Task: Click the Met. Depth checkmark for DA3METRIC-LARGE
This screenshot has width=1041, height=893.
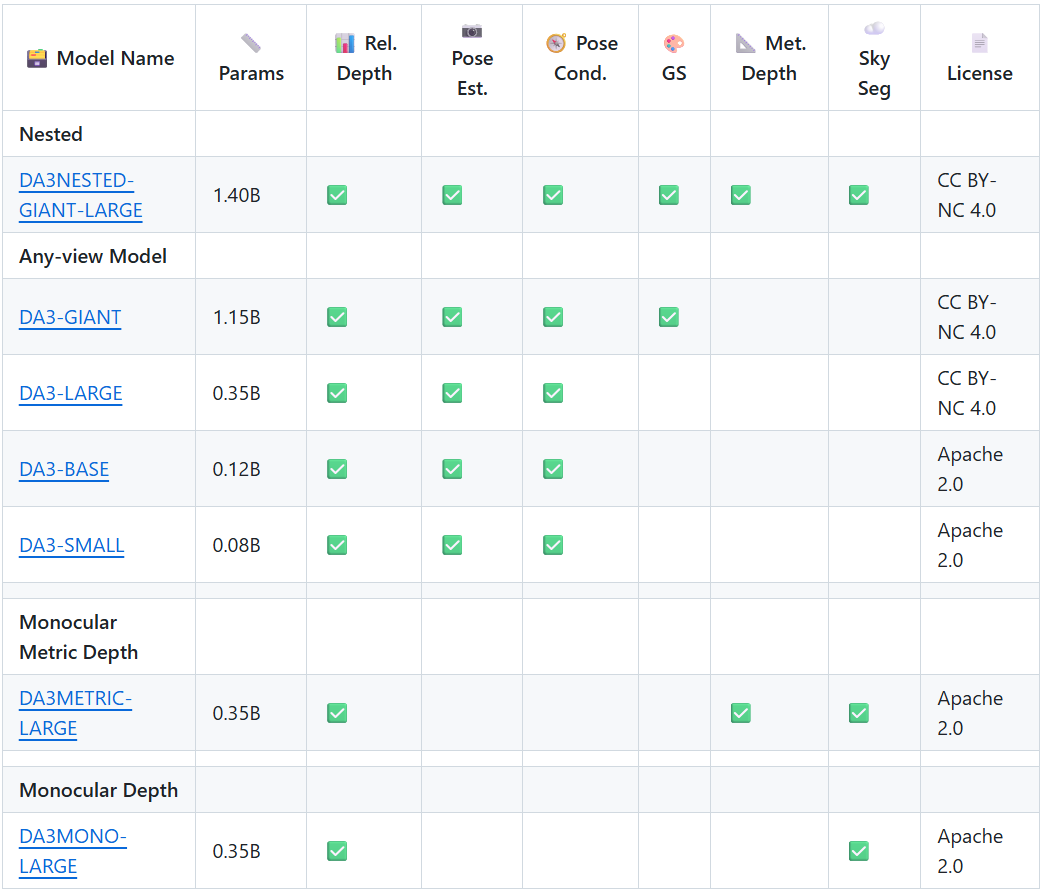Action: 740,713
